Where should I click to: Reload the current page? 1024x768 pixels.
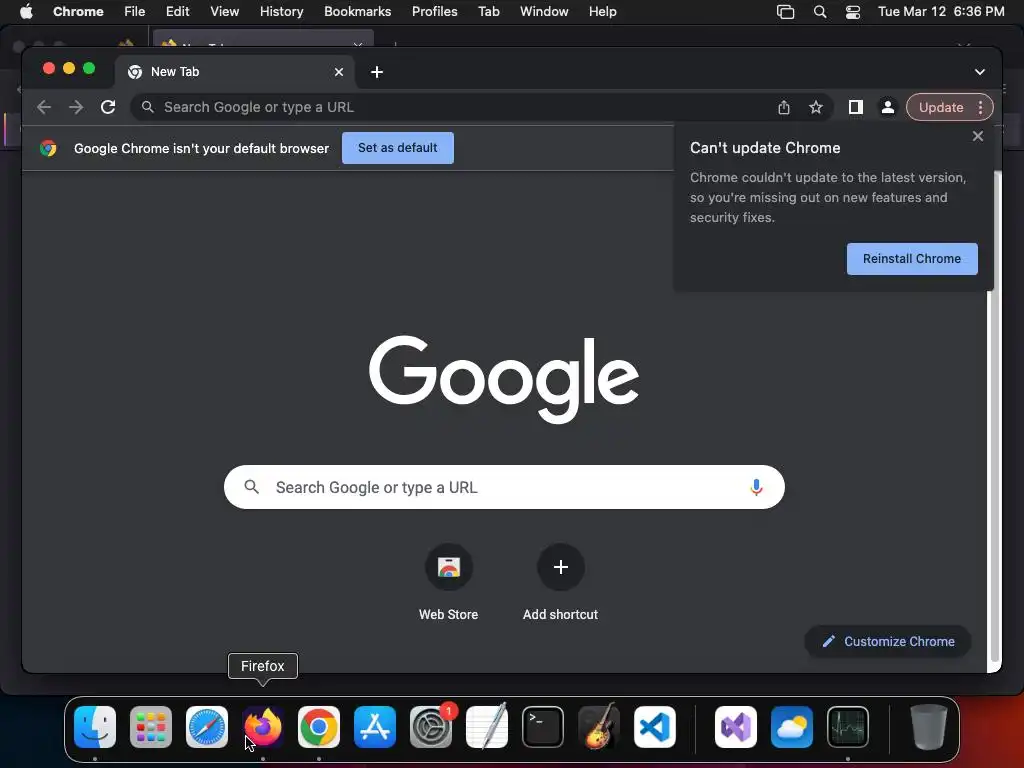coord(108,107)
